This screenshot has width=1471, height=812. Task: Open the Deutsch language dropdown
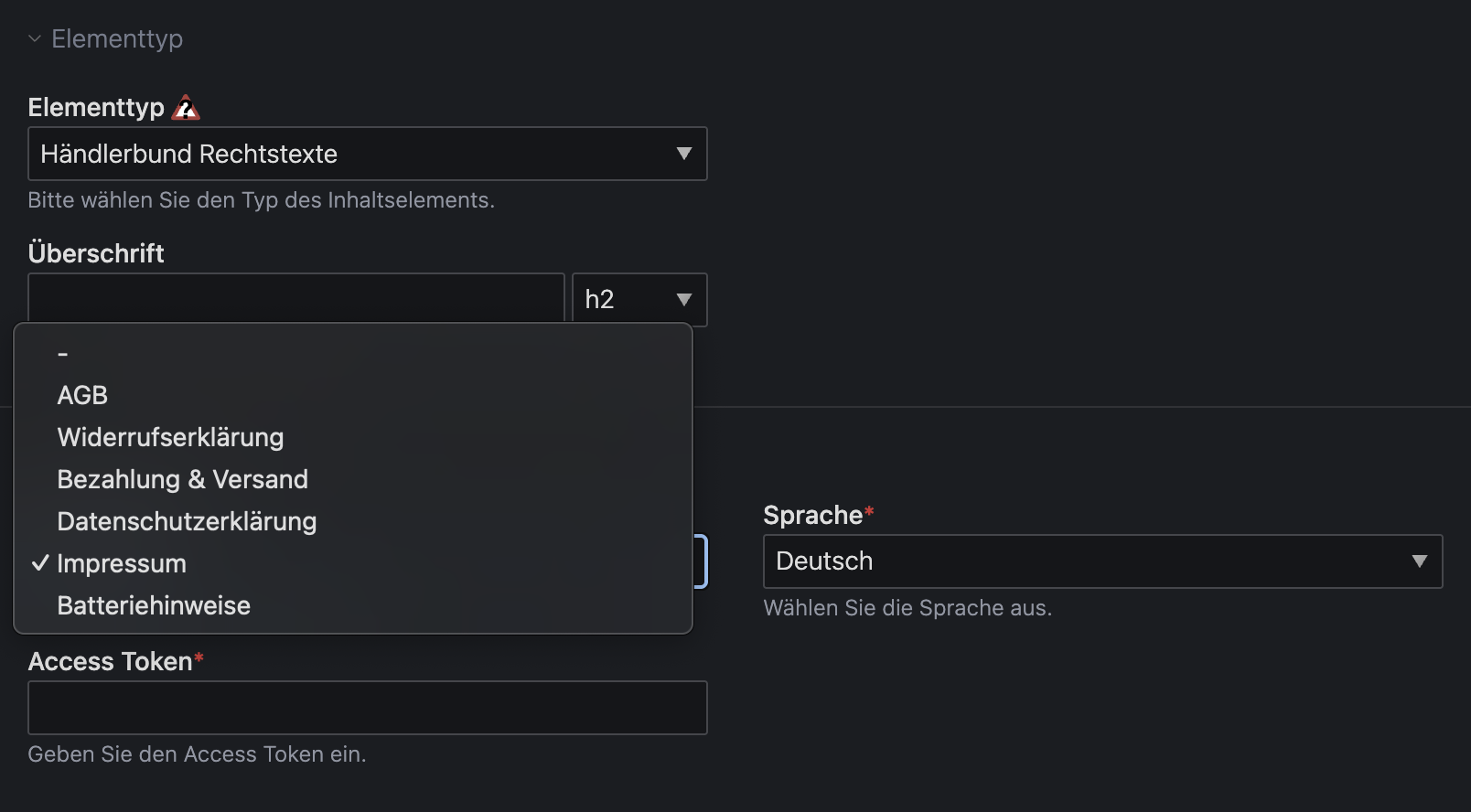(x=1102, y=561)
